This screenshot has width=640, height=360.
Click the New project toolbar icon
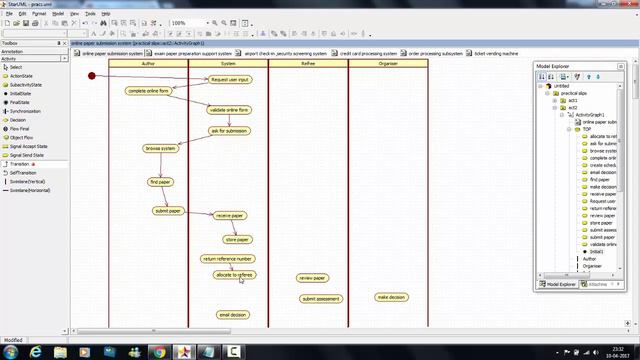[x=7, y=23]
